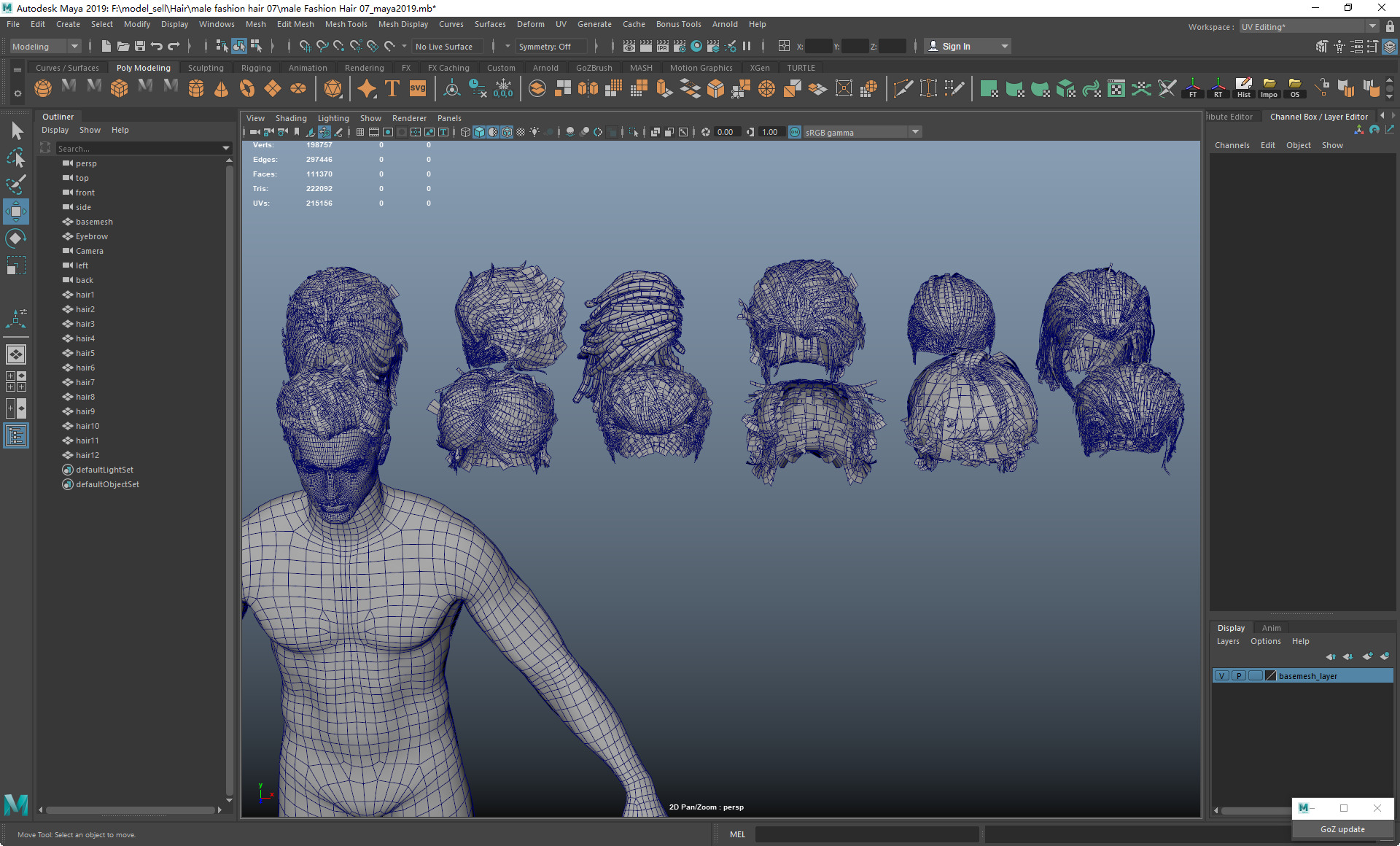1400x846 pixels.
Task: Click Options in the Layer Editor
Action: coord(1265,641)
